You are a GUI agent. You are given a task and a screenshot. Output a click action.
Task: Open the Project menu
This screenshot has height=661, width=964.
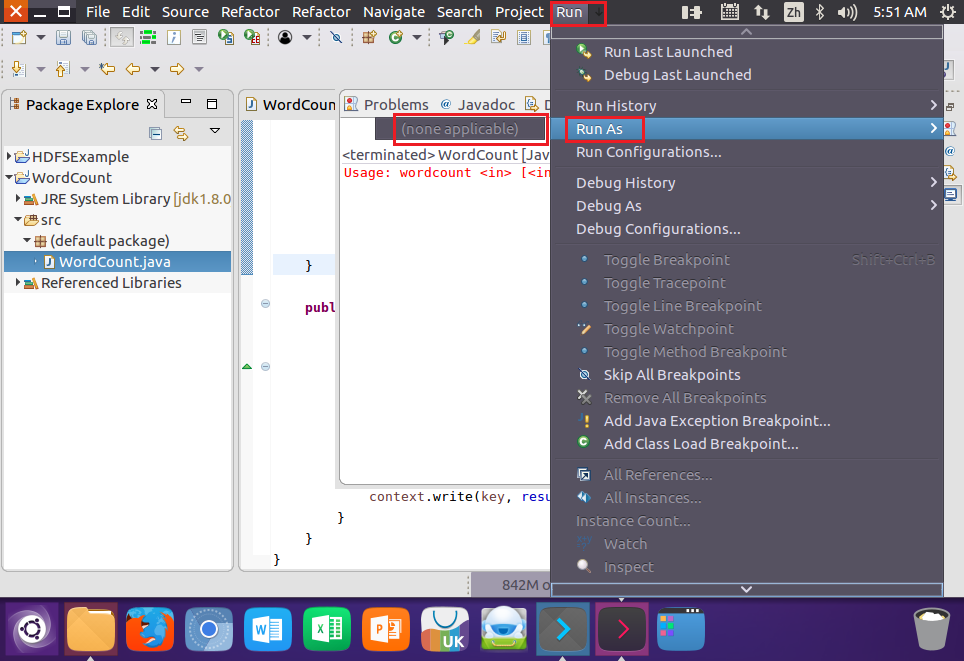(x=519, y=12)
